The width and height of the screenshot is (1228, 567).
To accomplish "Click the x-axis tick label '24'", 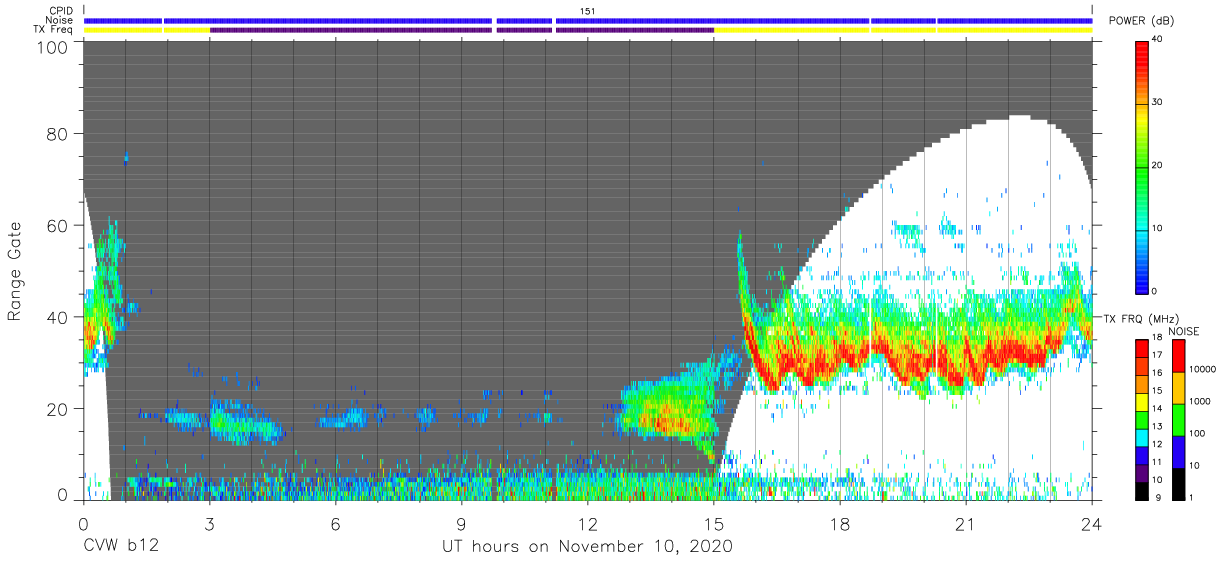I will pos(1092,525).
